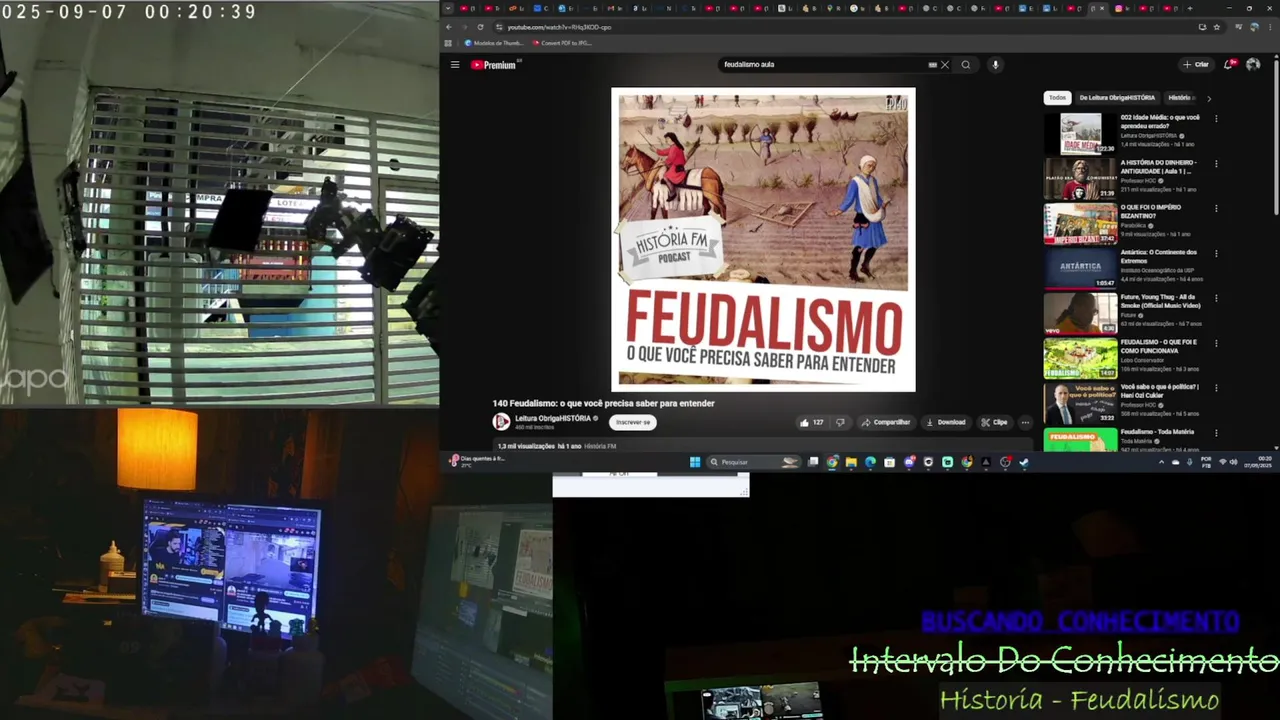Screen dimensions: 1280x720
Task: Click the browser address bar URL
Action: pos(559,27)
